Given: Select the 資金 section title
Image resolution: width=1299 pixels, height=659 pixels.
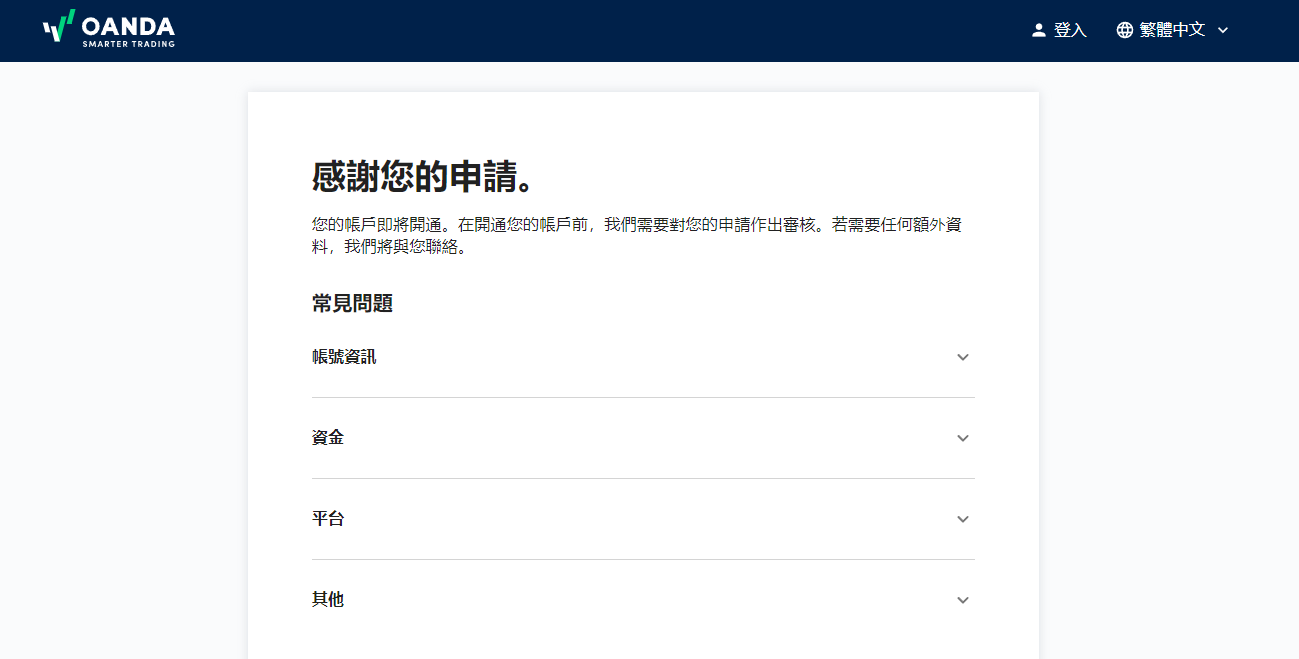Looking at the screenshot, I should [x=328, y=438].
